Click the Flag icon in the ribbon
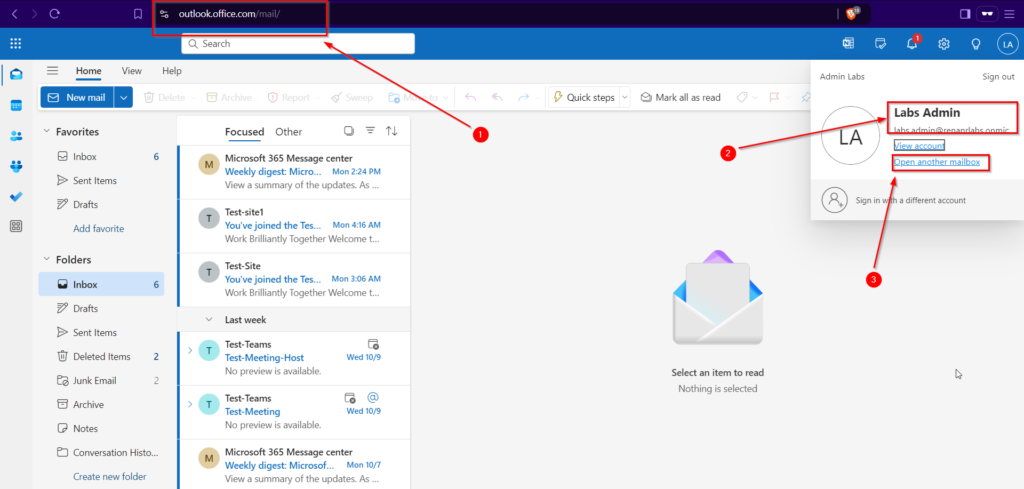This screenshot has height=489, width=1024. tap(775, 97)
